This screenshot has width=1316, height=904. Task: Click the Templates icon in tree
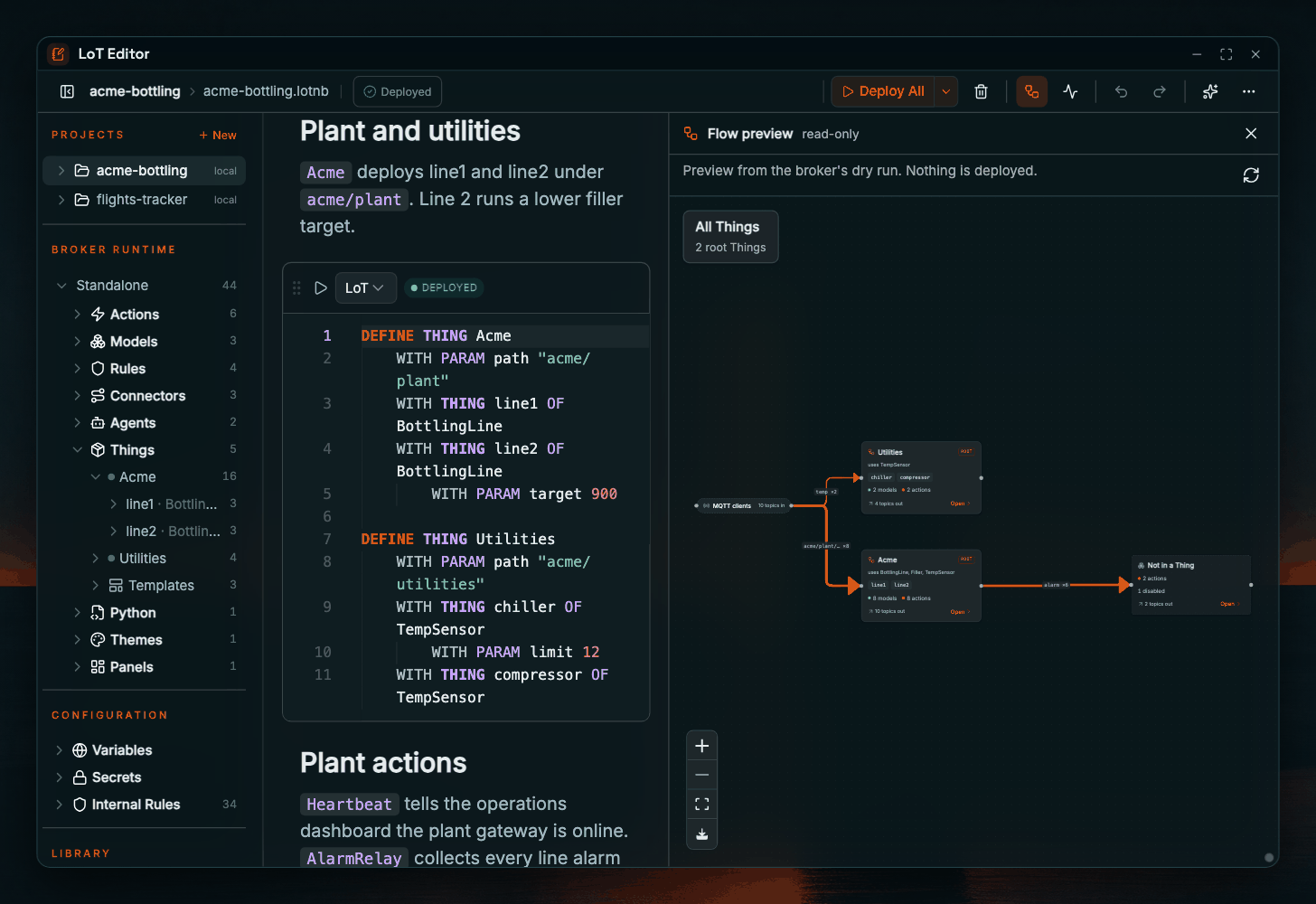coord(116,586)
